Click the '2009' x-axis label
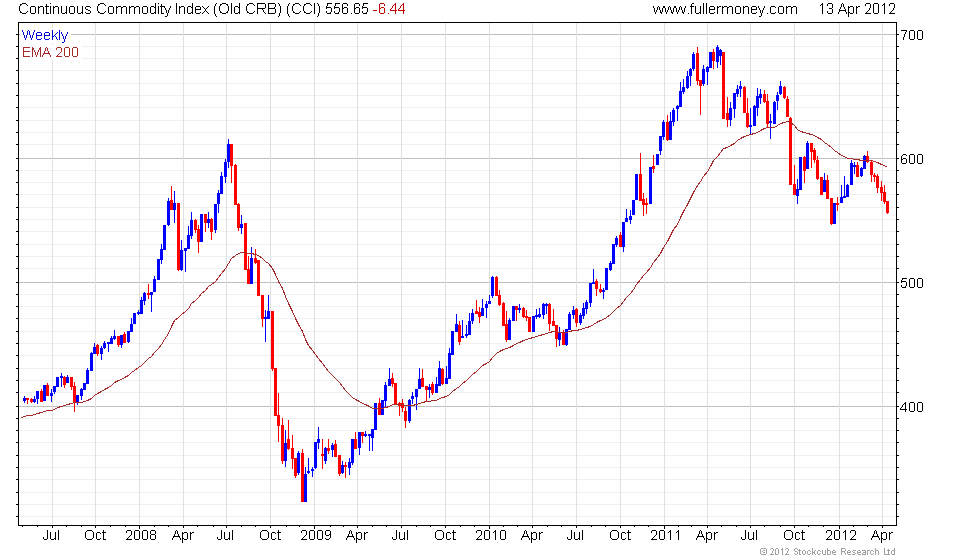This screenshot has width=980, height=560. pos(316,536)
